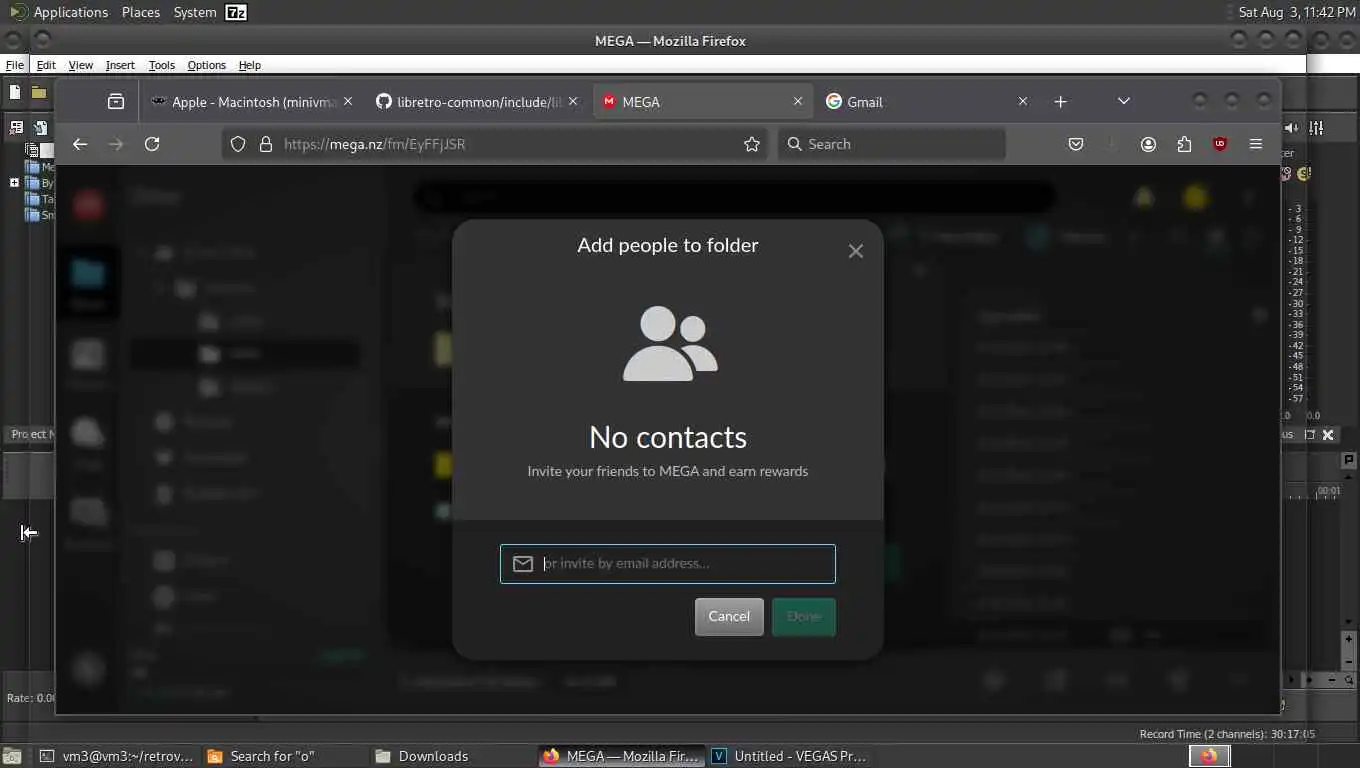Open the Firefox hamburger application menu
This screenshot has height=768, width=1360.
pos(1256,144)
